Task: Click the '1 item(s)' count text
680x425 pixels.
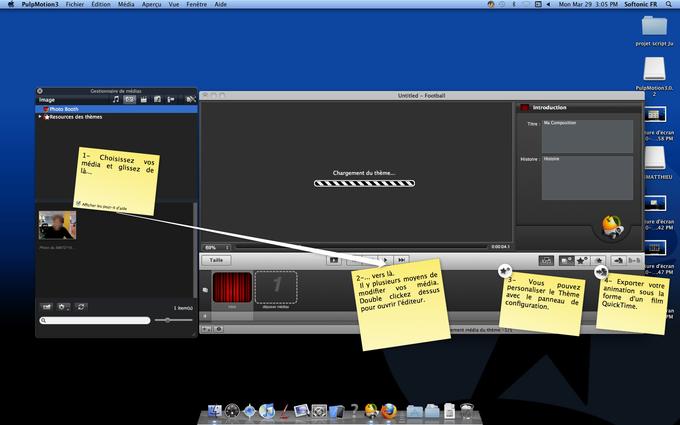Action: 183,308
